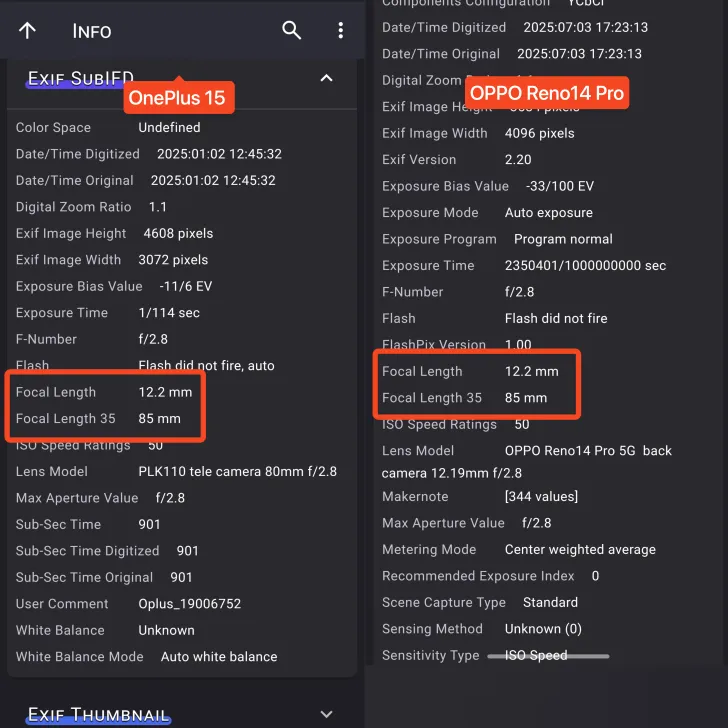Click the OPPO Reno14 Pro orange label
The width and height of the screenshot is (728, 728).
click(x=546, y=93)
